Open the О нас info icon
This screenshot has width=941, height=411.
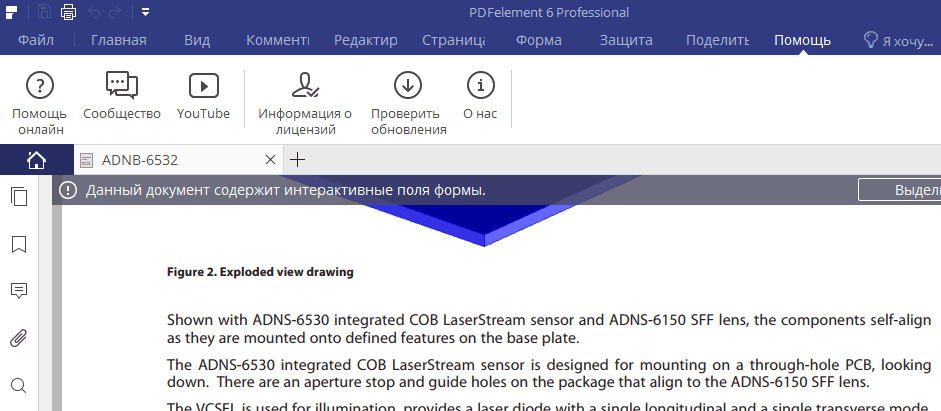[x=480, y=87]
